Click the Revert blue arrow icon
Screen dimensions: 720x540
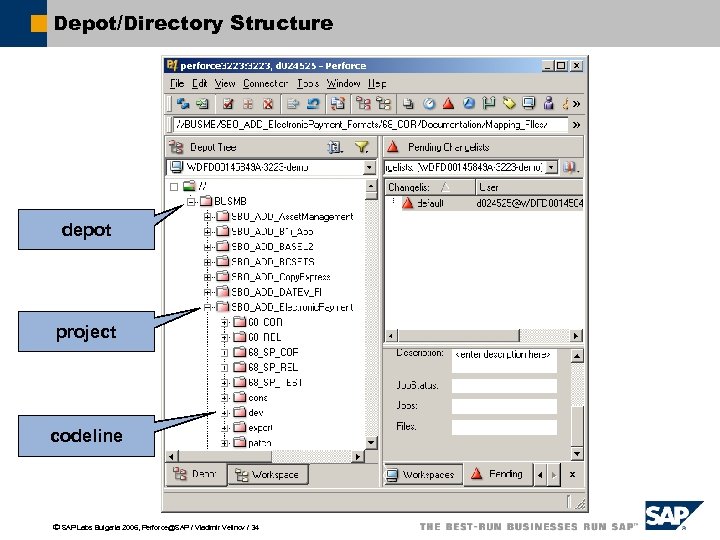point(313,104)
